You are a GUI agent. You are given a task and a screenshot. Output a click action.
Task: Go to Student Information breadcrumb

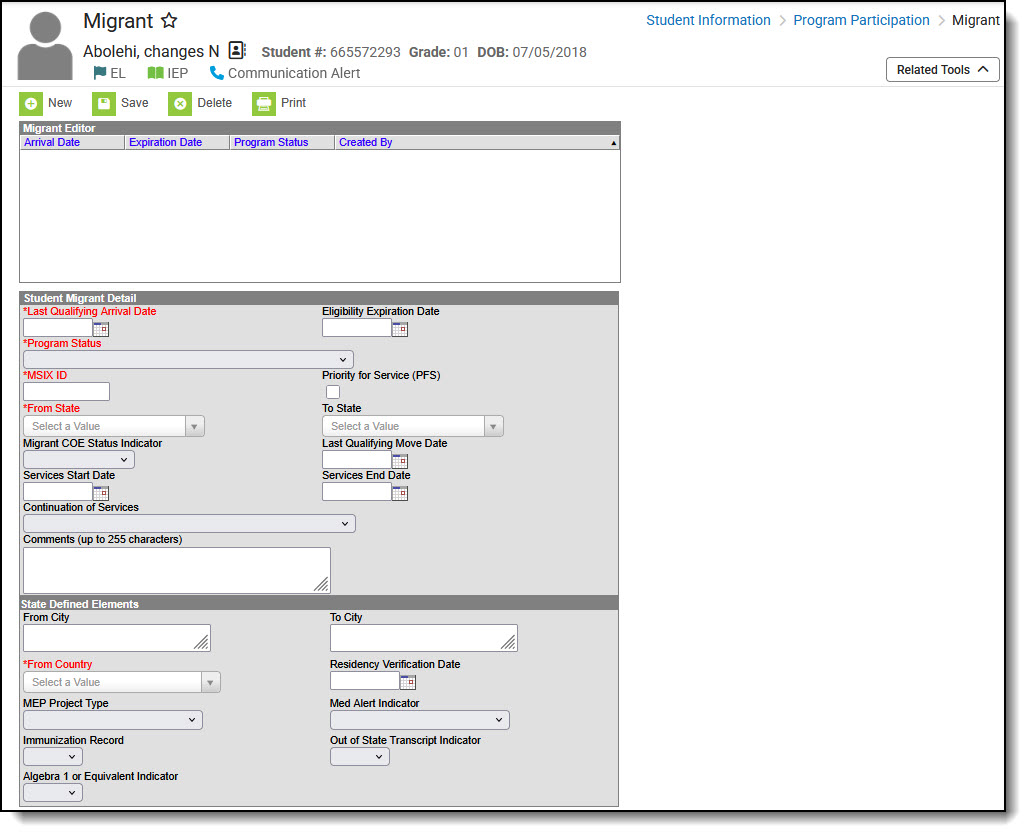tap(708, 20)
